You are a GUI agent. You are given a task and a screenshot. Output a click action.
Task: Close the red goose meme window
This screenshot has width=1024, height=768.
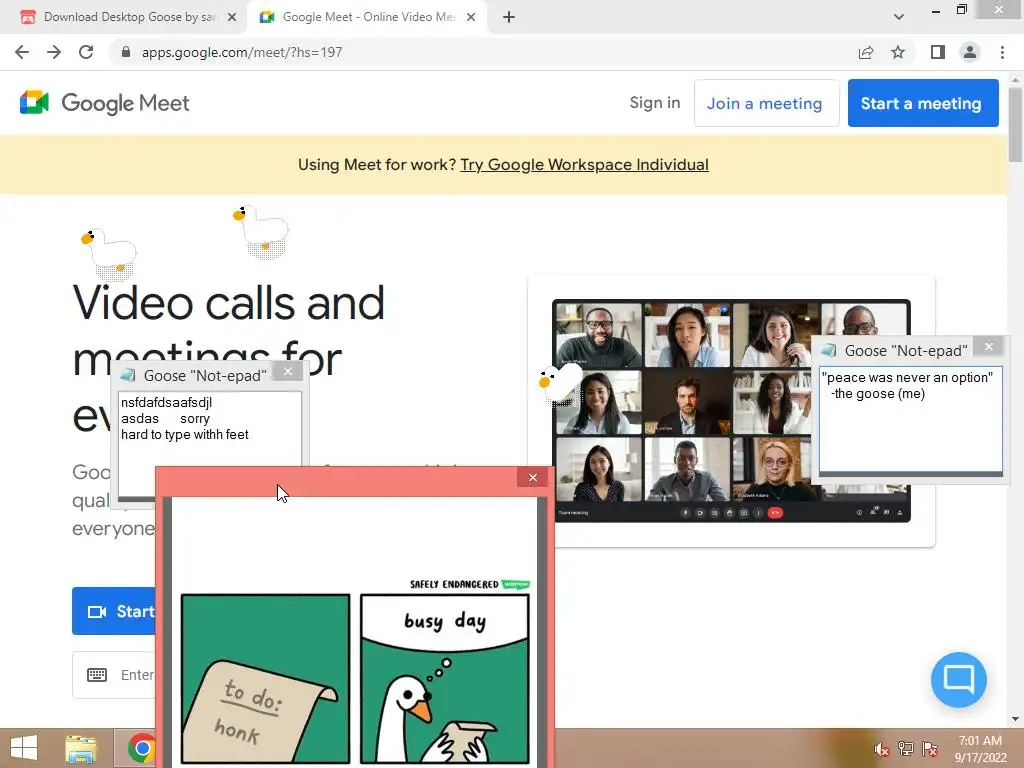533,477
